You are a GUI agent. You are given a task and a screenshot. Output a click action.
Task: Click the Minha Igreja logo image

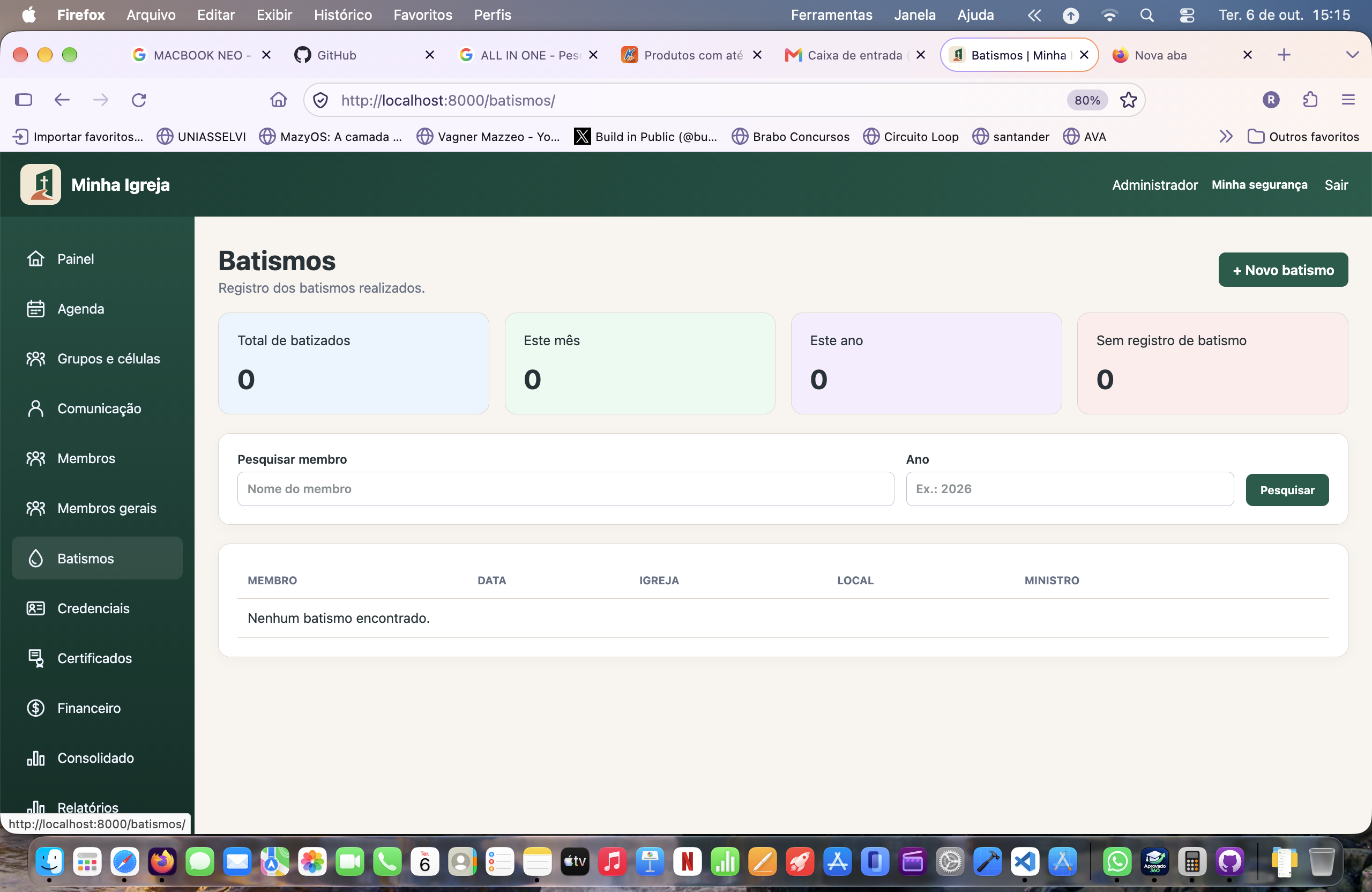(x=40, y=184)
